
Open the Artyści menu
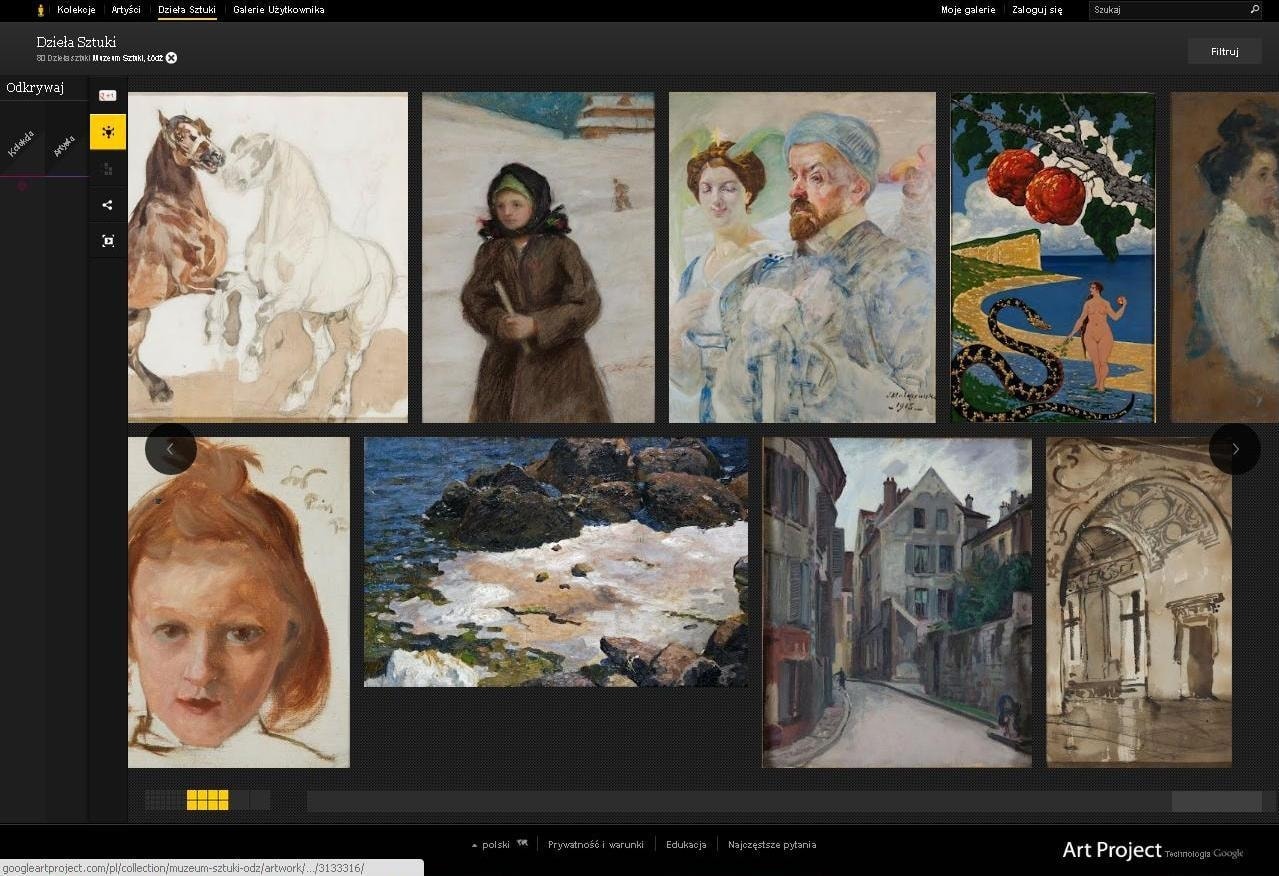tap(126, 10)
